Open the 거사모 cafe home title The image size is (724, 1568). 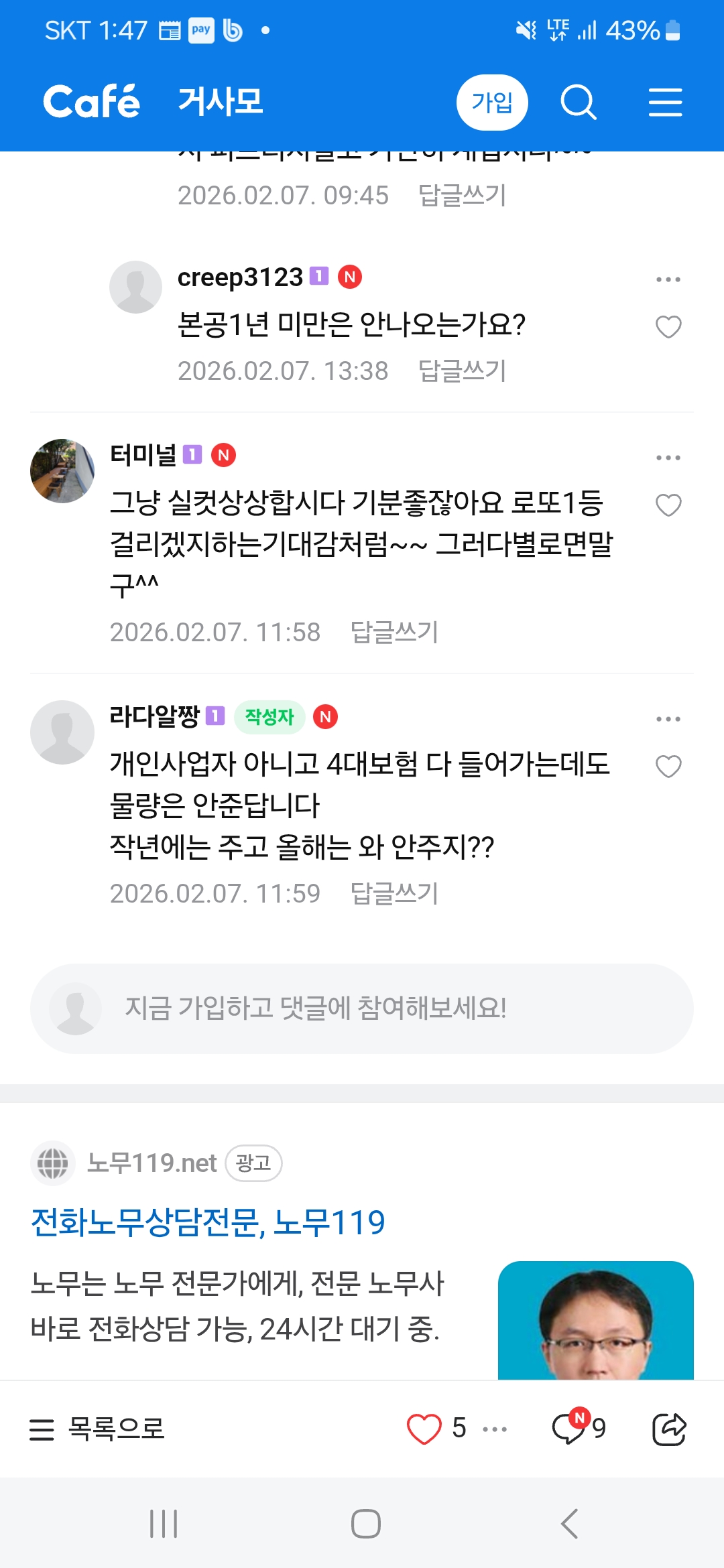(x=221, y=102)
